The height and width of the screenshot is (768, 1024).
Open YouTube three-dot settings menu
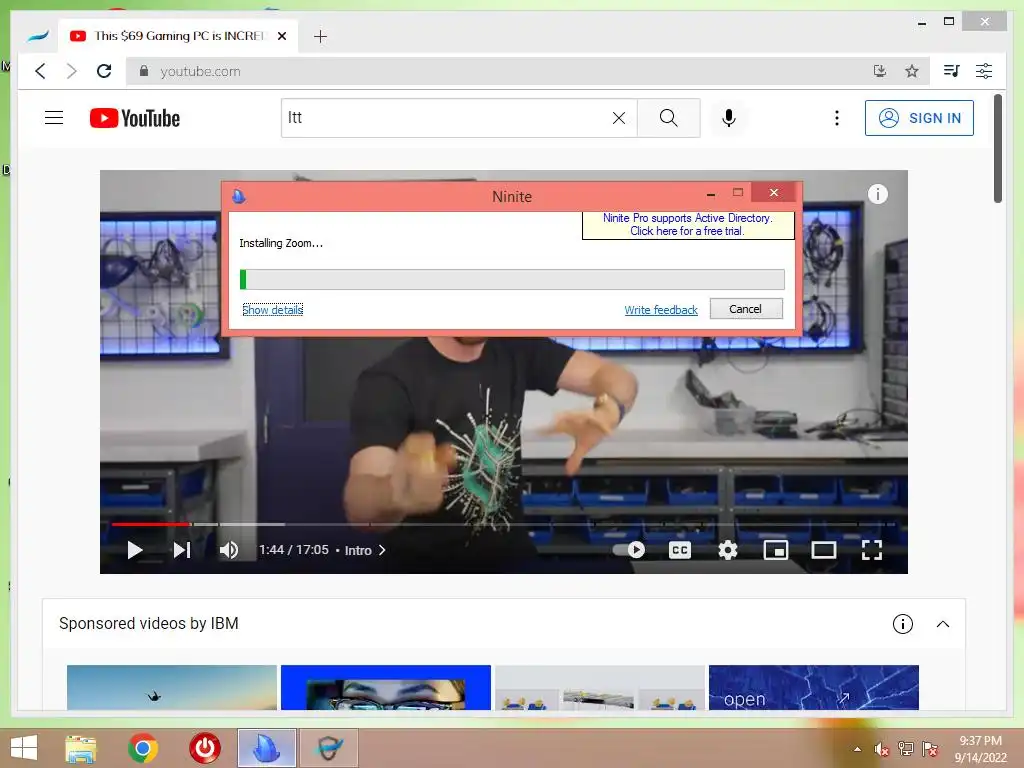(837, 118)
